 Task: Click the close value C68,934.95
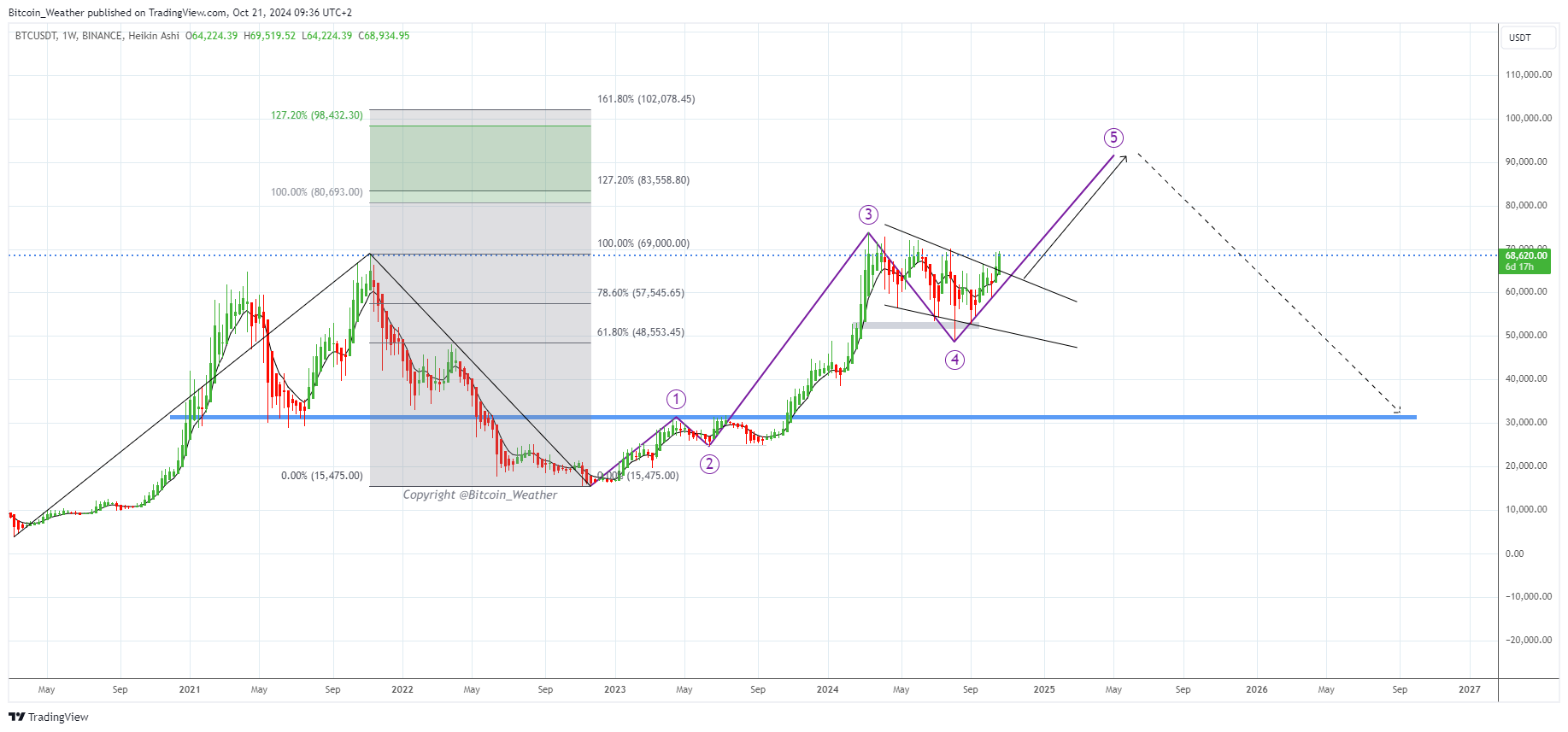coord(384,36)
